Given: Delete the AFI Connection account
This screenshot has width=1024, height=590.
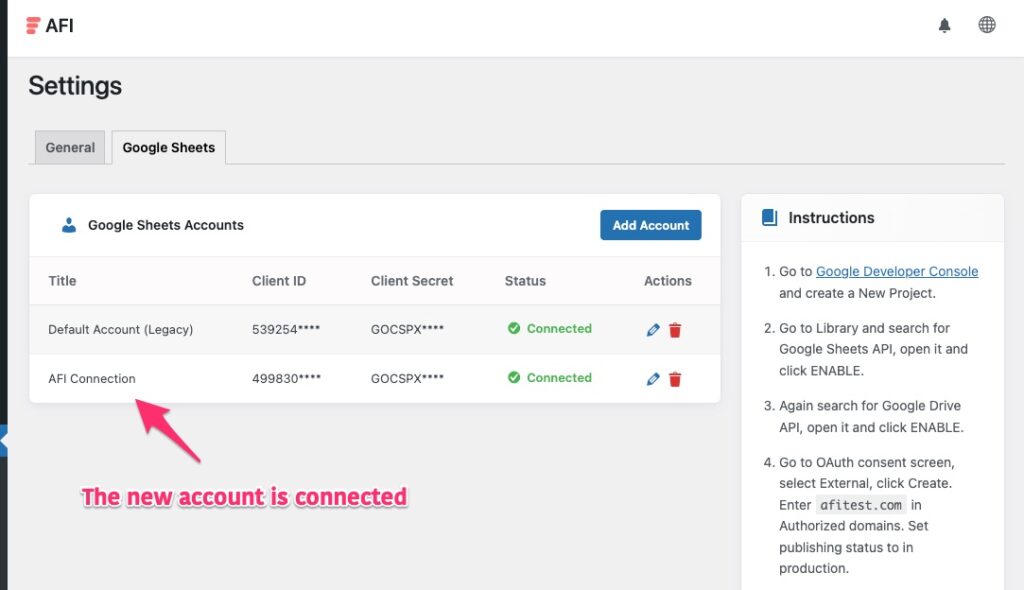Looking at the screenshot, I should 675,379.
